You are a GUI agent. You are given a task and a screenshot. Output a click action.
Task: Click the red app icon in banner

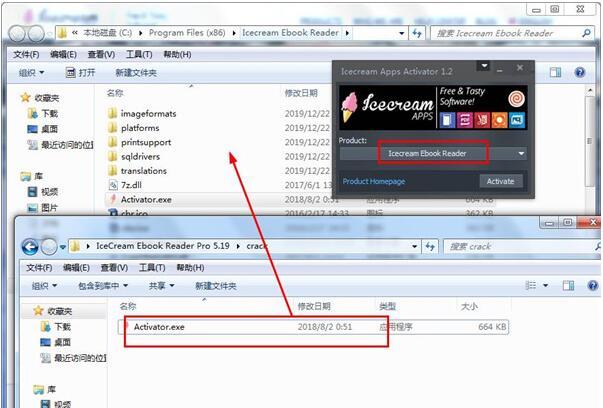click(x=482, y=120)
